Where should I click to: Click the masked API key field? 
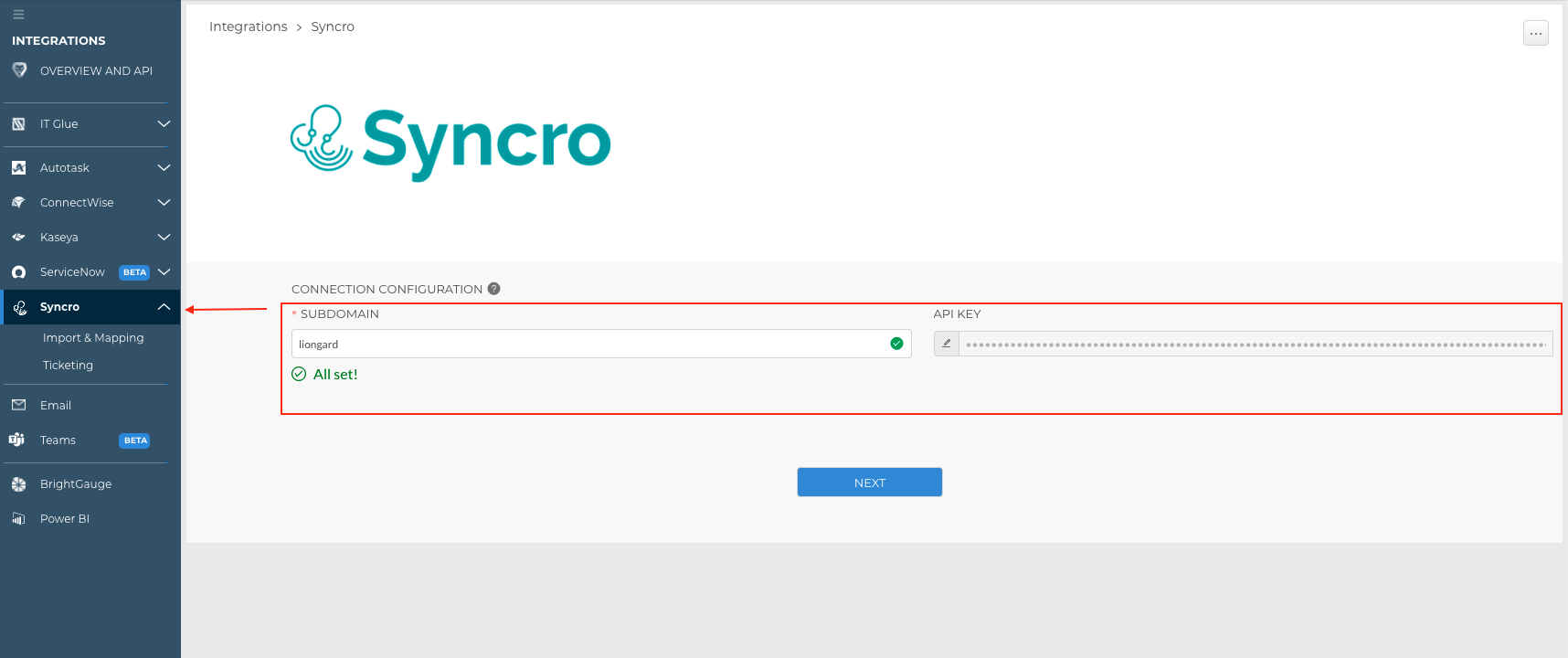coord(1255,344)
